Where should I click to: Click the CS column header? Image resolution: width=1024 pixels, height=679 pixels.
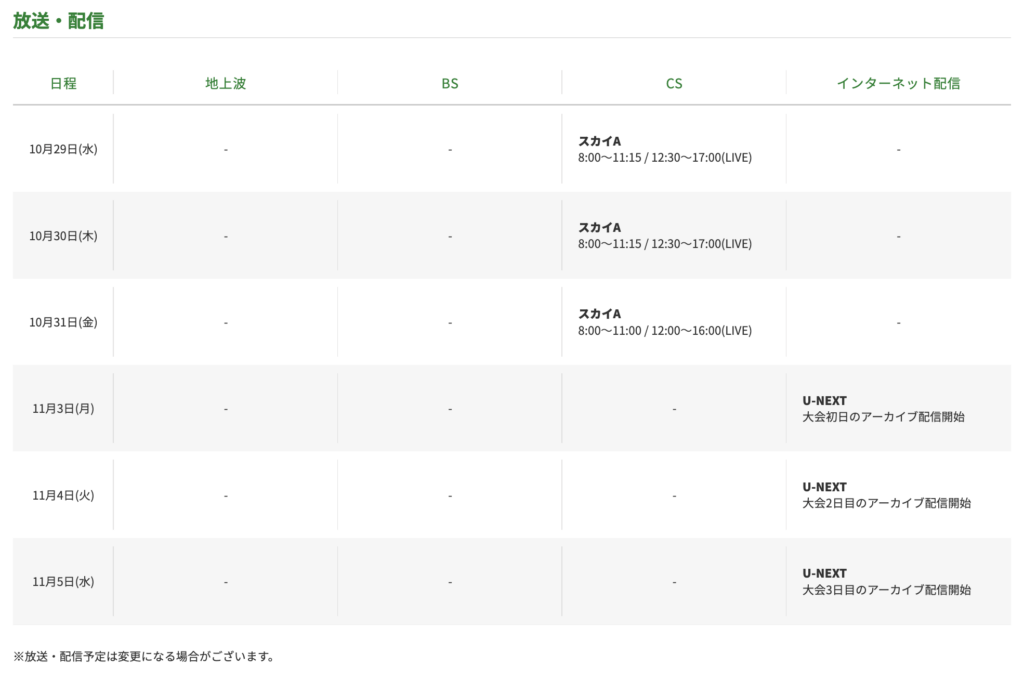click(x=674, y=83)
